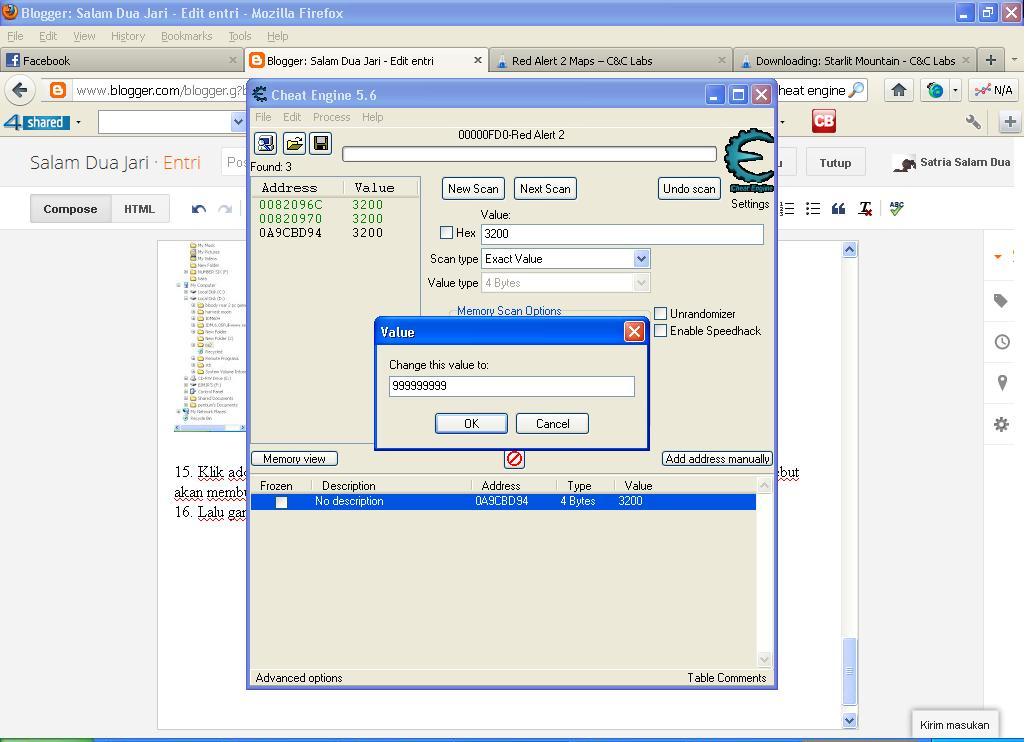Click the red no-entry clear list icon

[x=514, y=459]
